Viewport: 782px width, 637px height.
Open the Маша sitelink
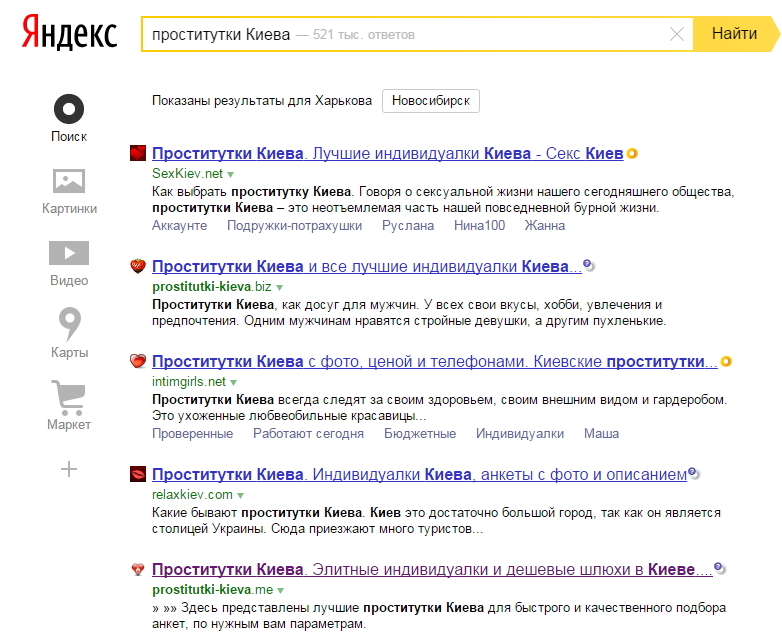coord(601,433)
